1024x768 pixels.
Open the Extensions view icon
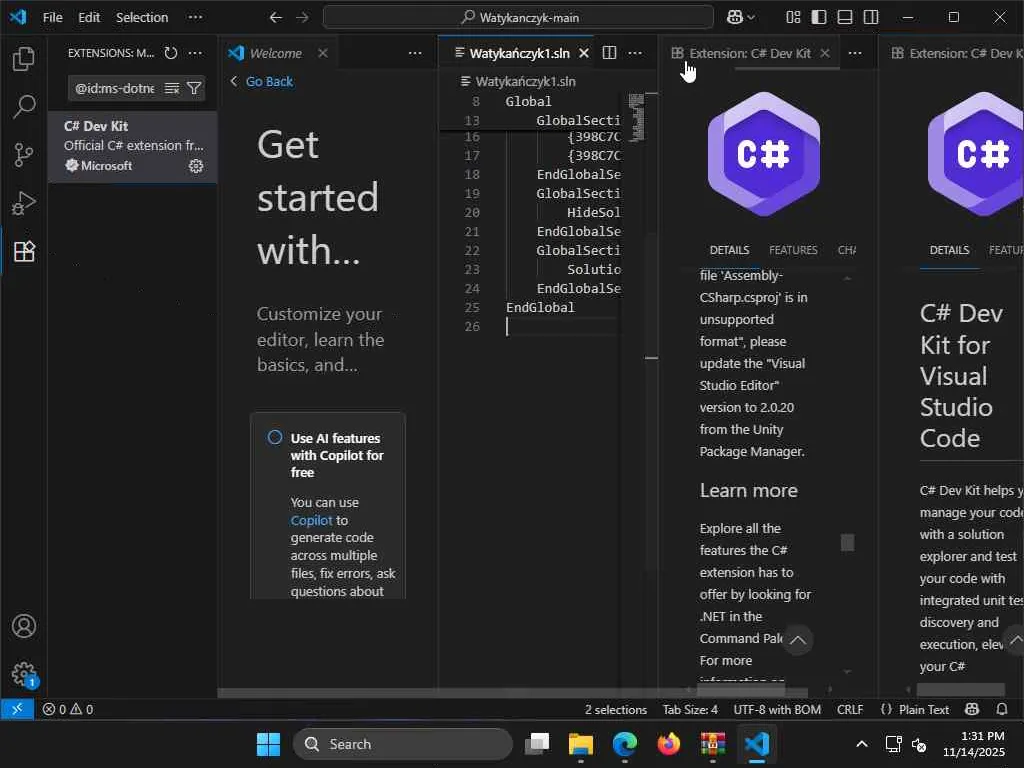24,251
